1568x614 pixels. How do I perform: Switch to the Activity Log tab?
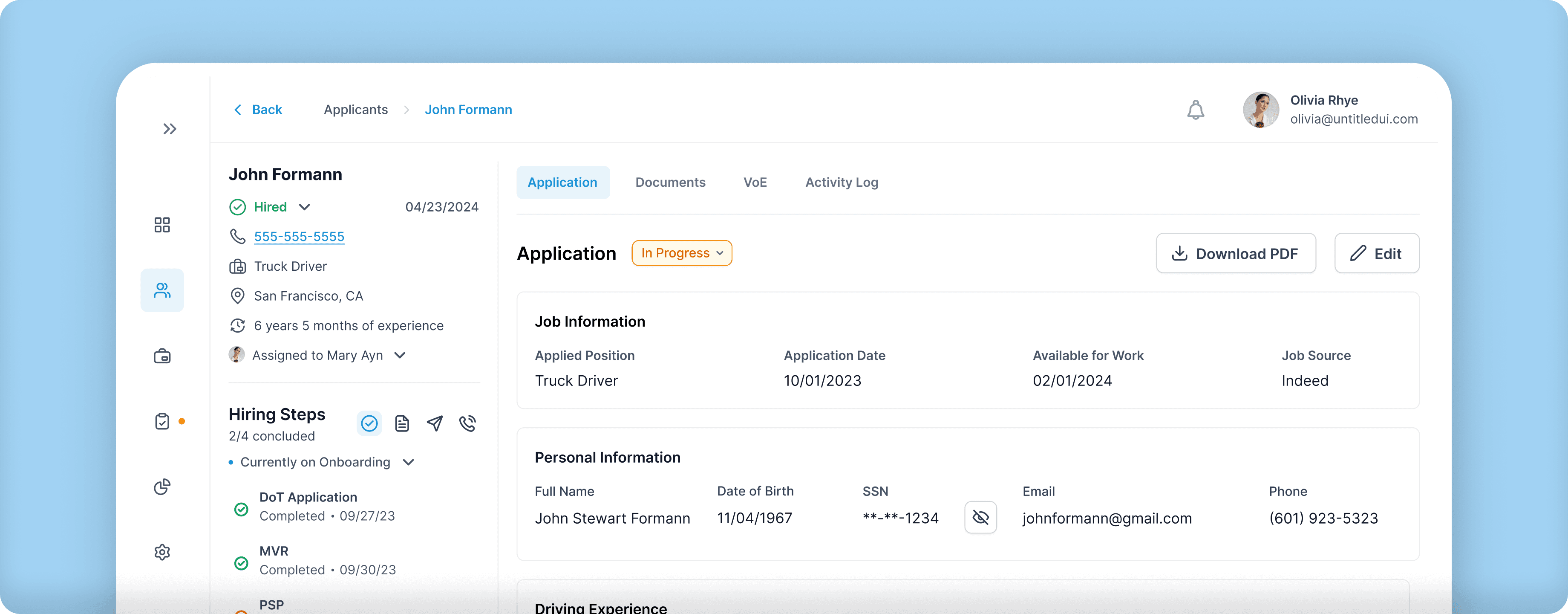[x=841, y=183]
